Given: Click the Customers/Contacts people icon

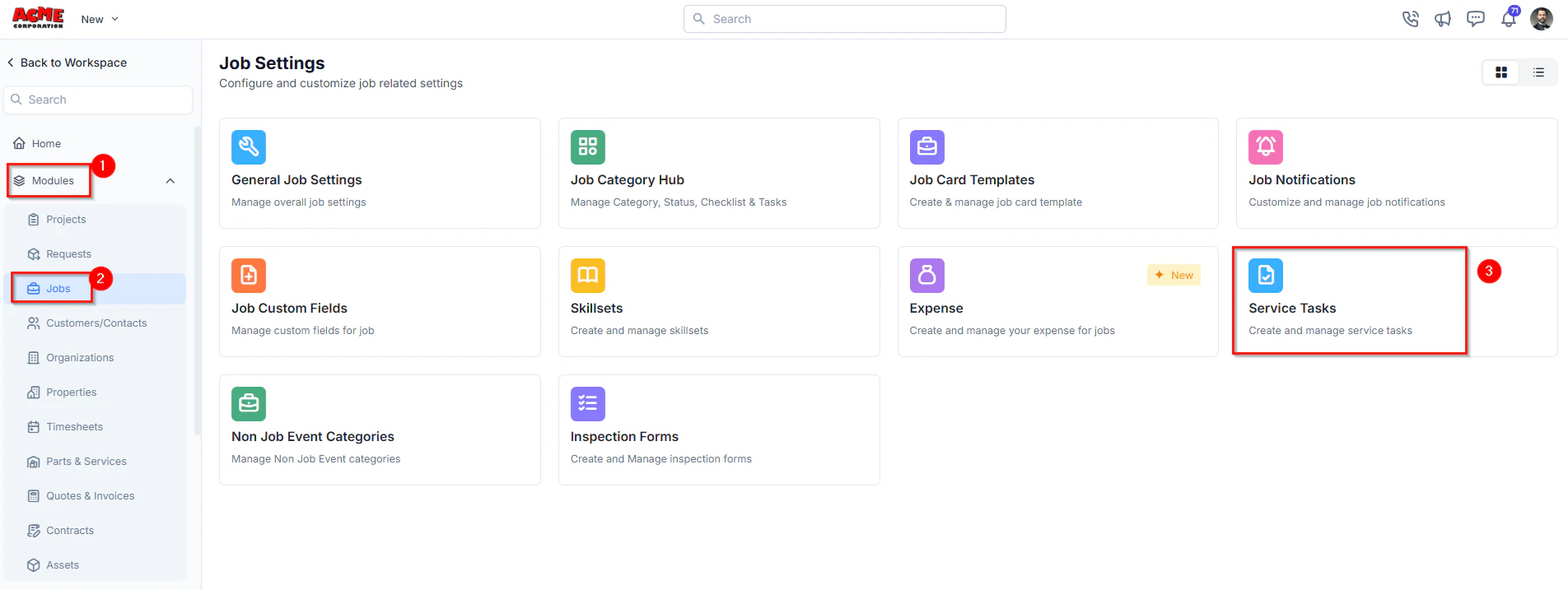Looking at the screenshot, I should (34, 323).
